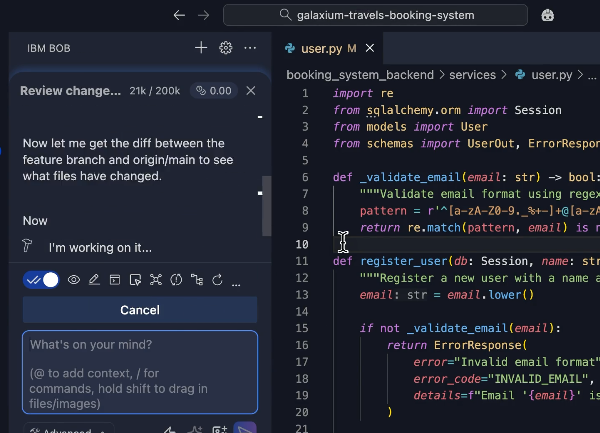Image resolution: width=600 pixels, height=433 pixels.
Task: Click the 0.00 cost badge
Action: (214, 91)
